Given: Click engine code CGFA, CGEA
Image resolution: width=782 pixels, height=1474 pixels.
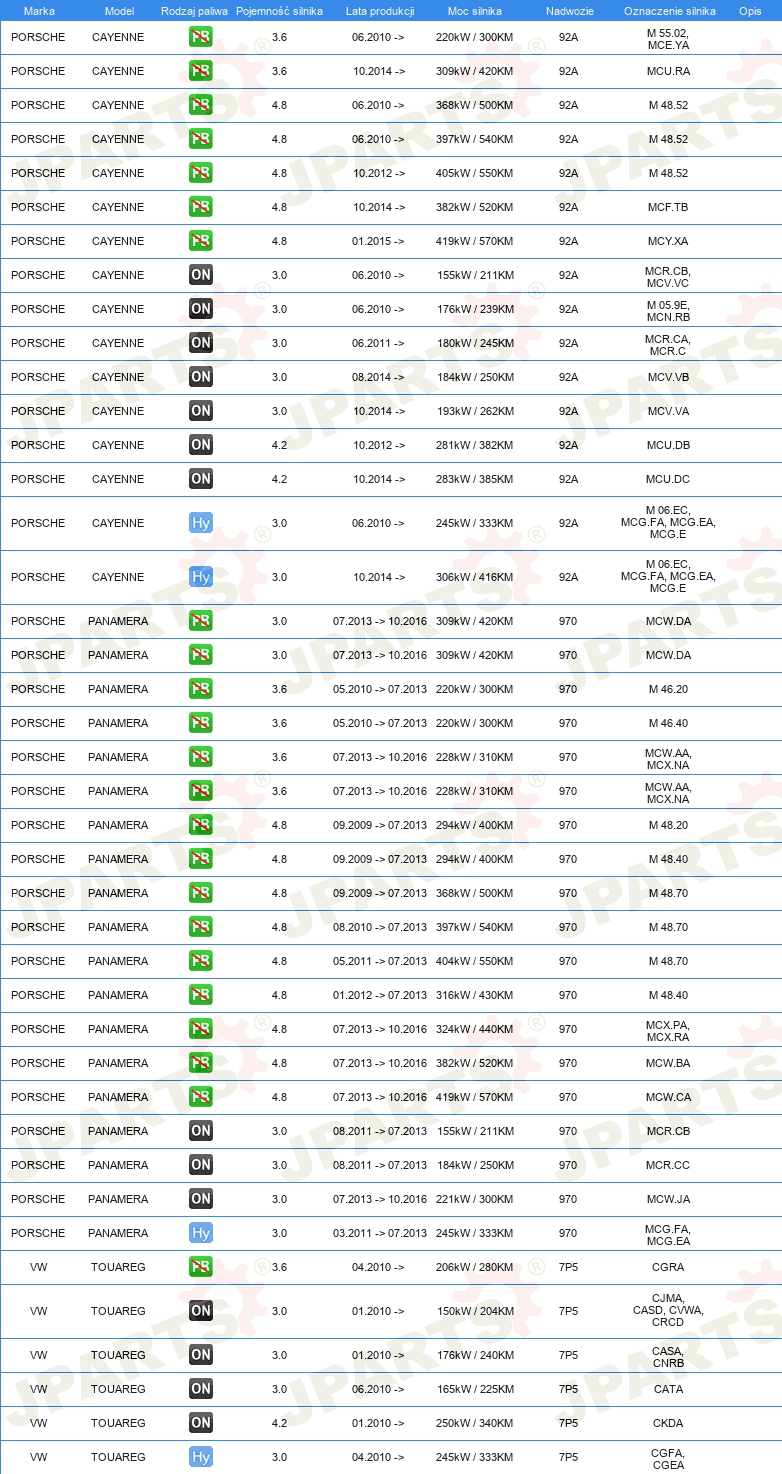Looking at the screenshot, I should point(668,1459).
